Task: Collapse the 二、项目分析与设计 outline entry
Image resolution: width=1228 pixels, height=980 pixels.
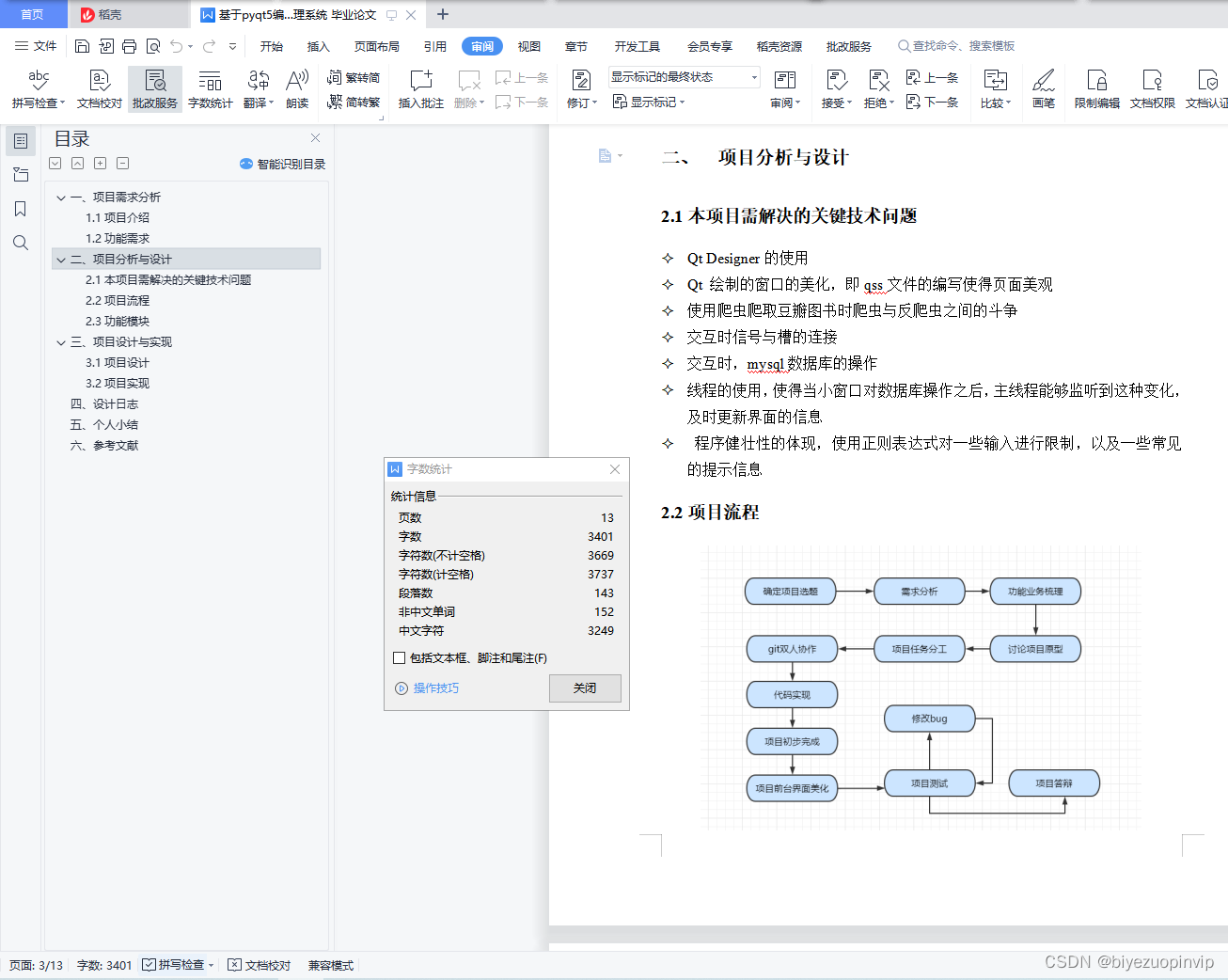Action: coord(60,259)
